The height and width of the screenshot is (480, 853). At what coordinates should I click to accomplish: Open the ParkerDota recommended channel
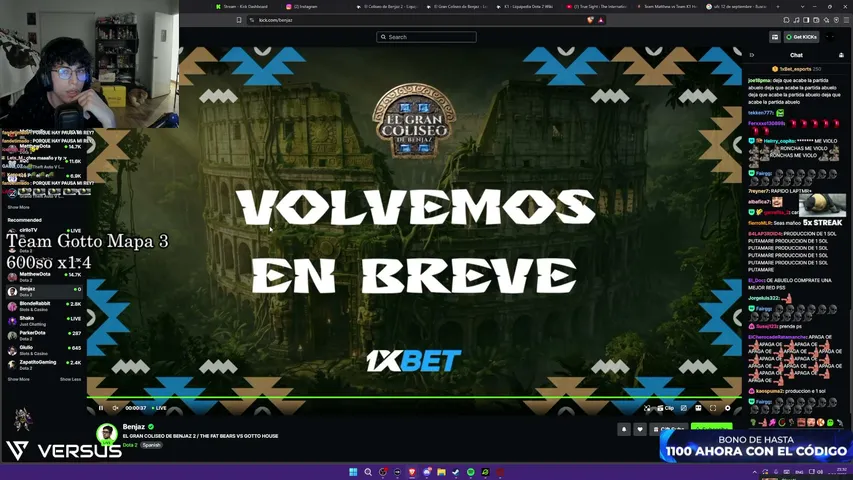(44, 336)
